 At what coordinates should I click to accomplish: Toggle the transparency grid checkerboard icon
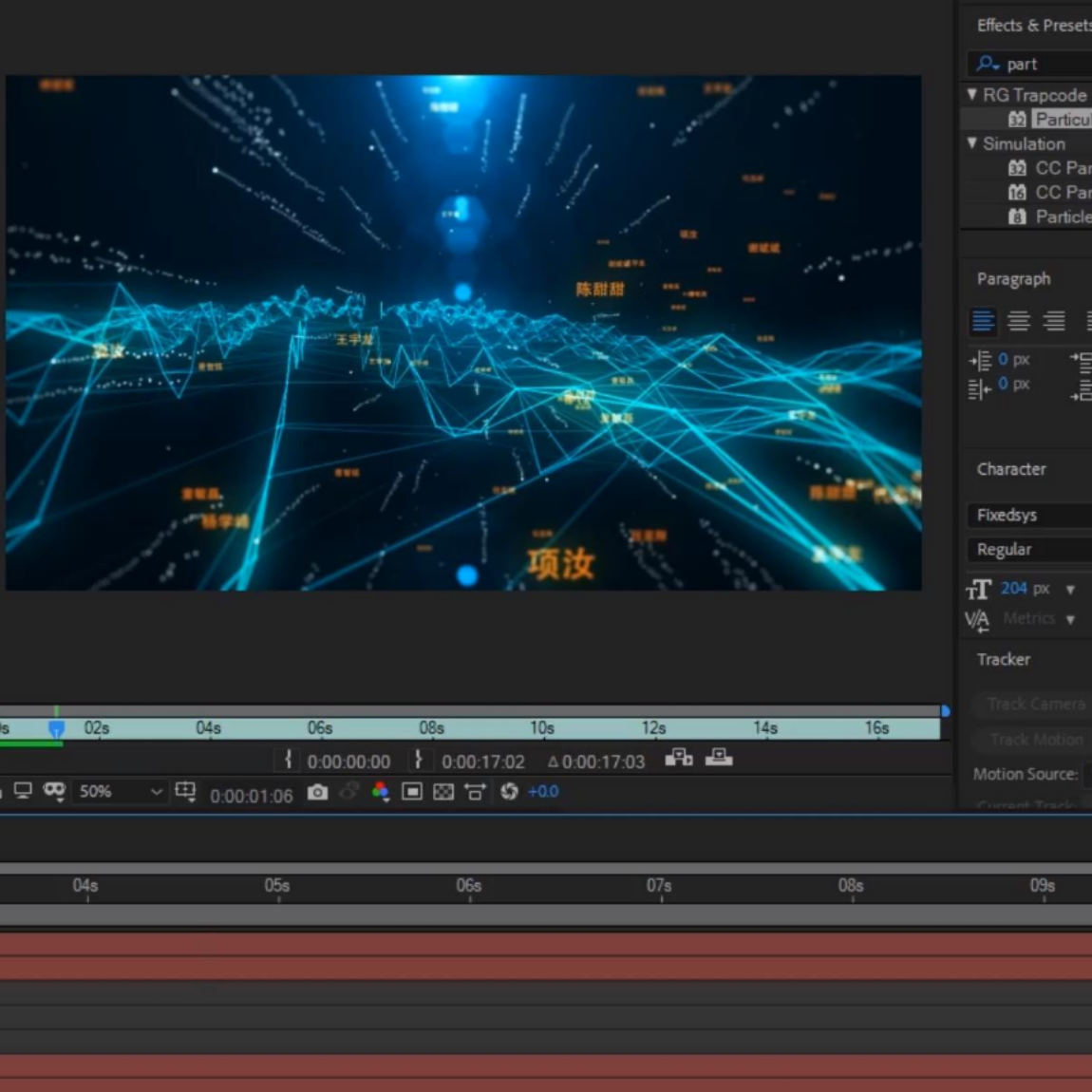[443, 792]
